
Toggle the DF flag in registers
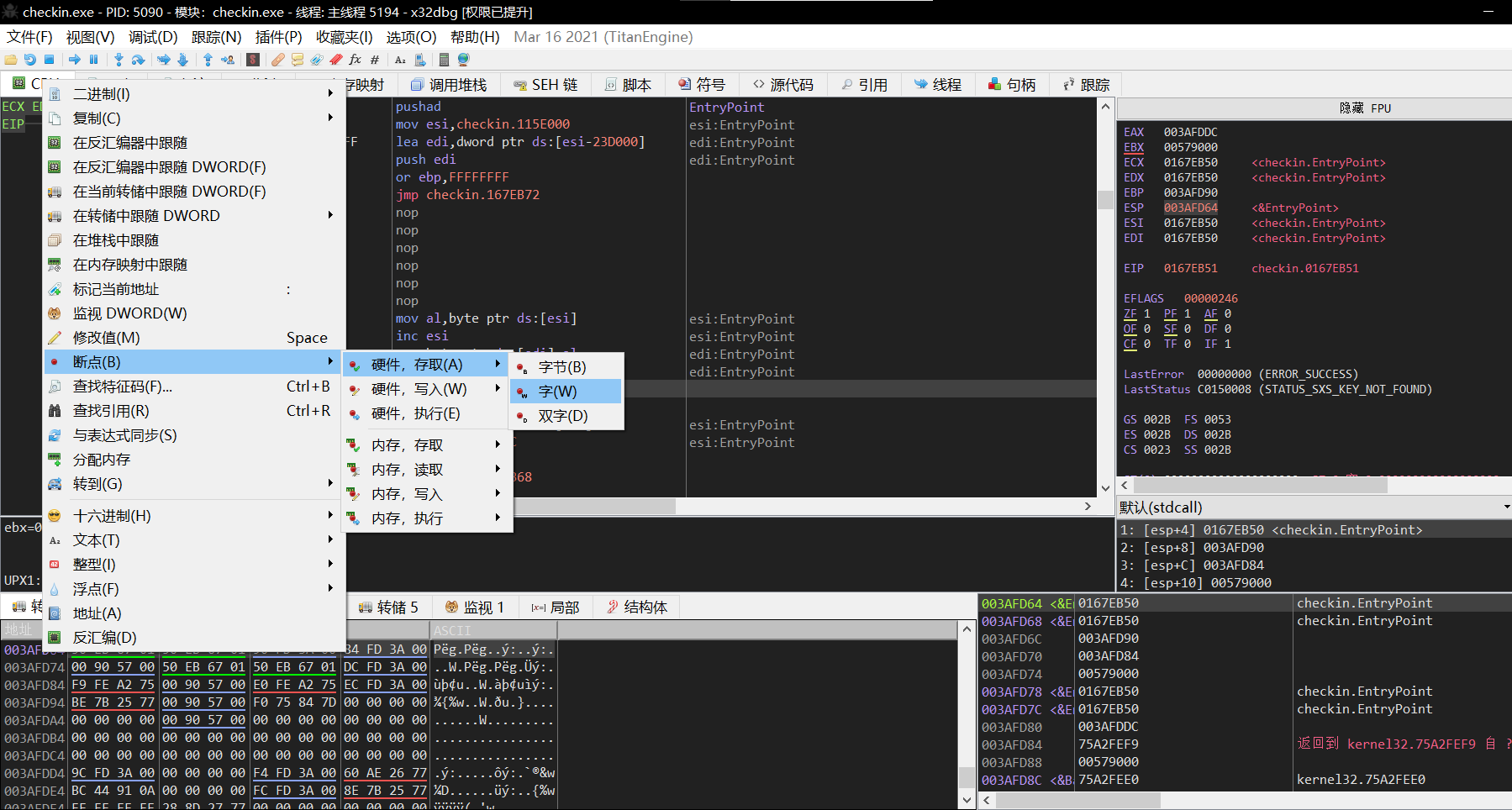click(x=1210, y=329)
